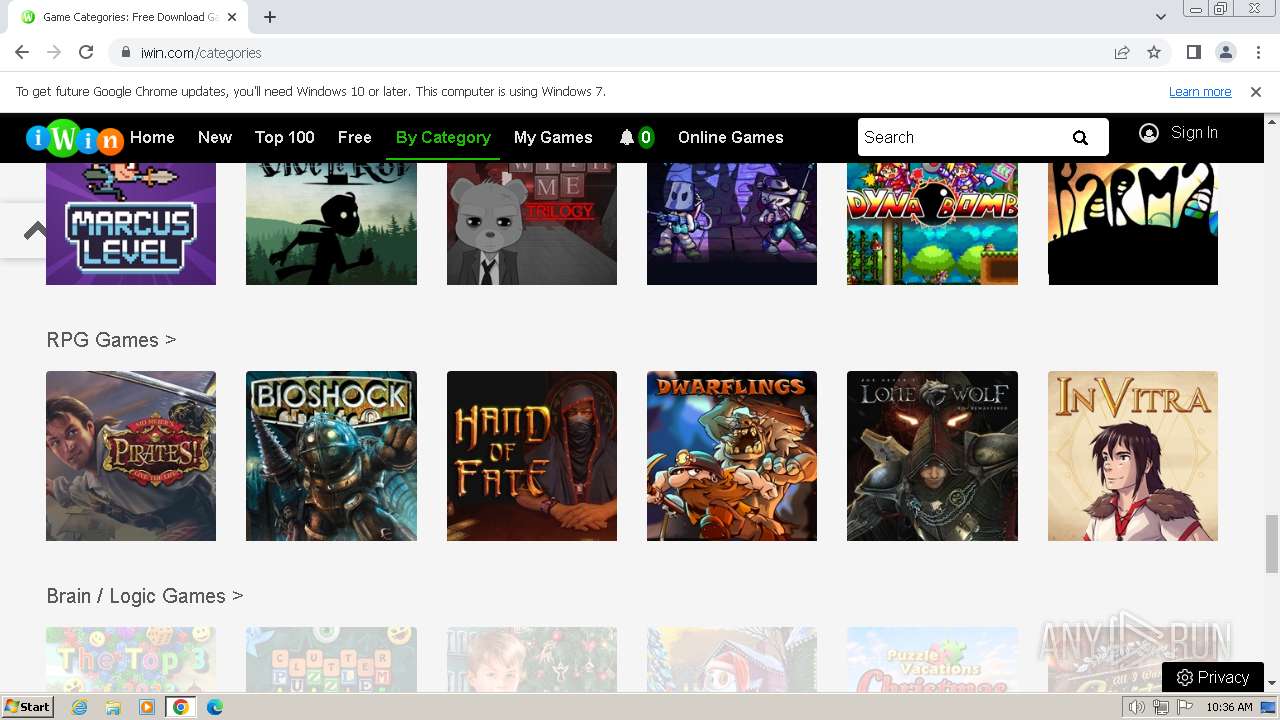Open the Free games menu item

(x=355, y=138)
